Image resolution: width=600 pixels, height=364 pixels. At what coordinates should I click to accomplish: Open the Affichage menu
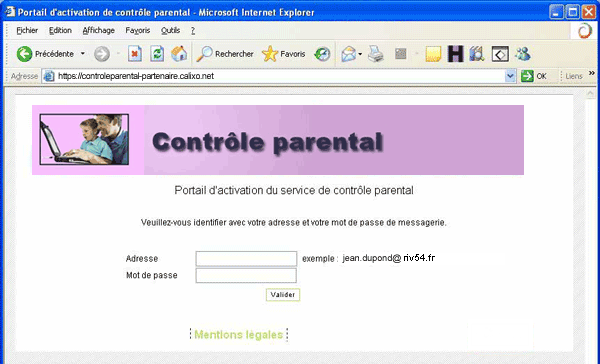[x=98, y=31]
